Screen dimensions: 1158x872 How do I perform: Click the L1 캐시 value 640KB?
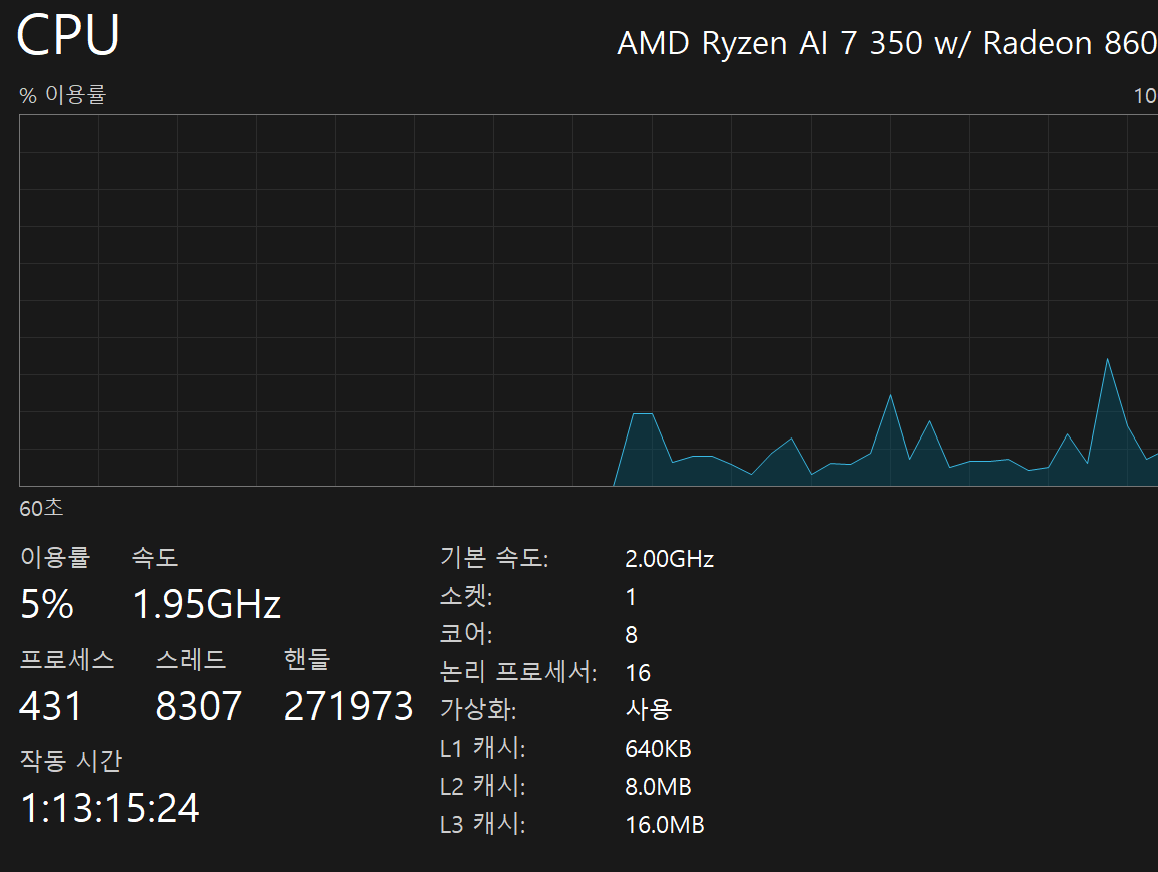658,749
